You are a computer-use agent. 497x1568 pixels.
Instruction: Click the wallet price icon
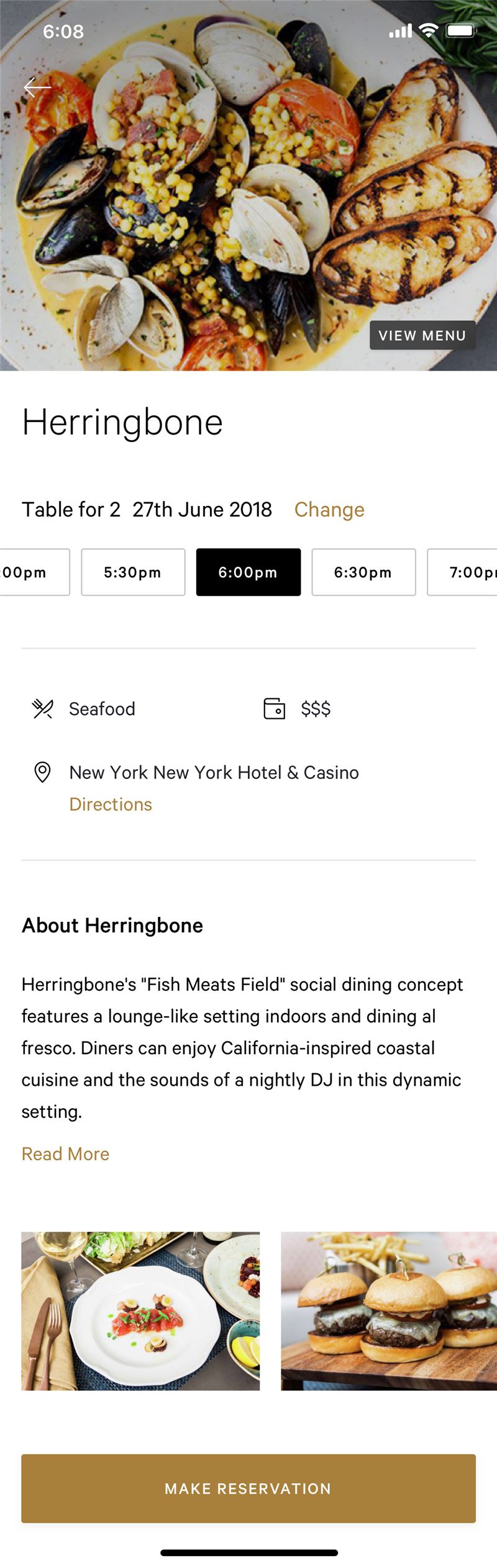coord(274,708)
